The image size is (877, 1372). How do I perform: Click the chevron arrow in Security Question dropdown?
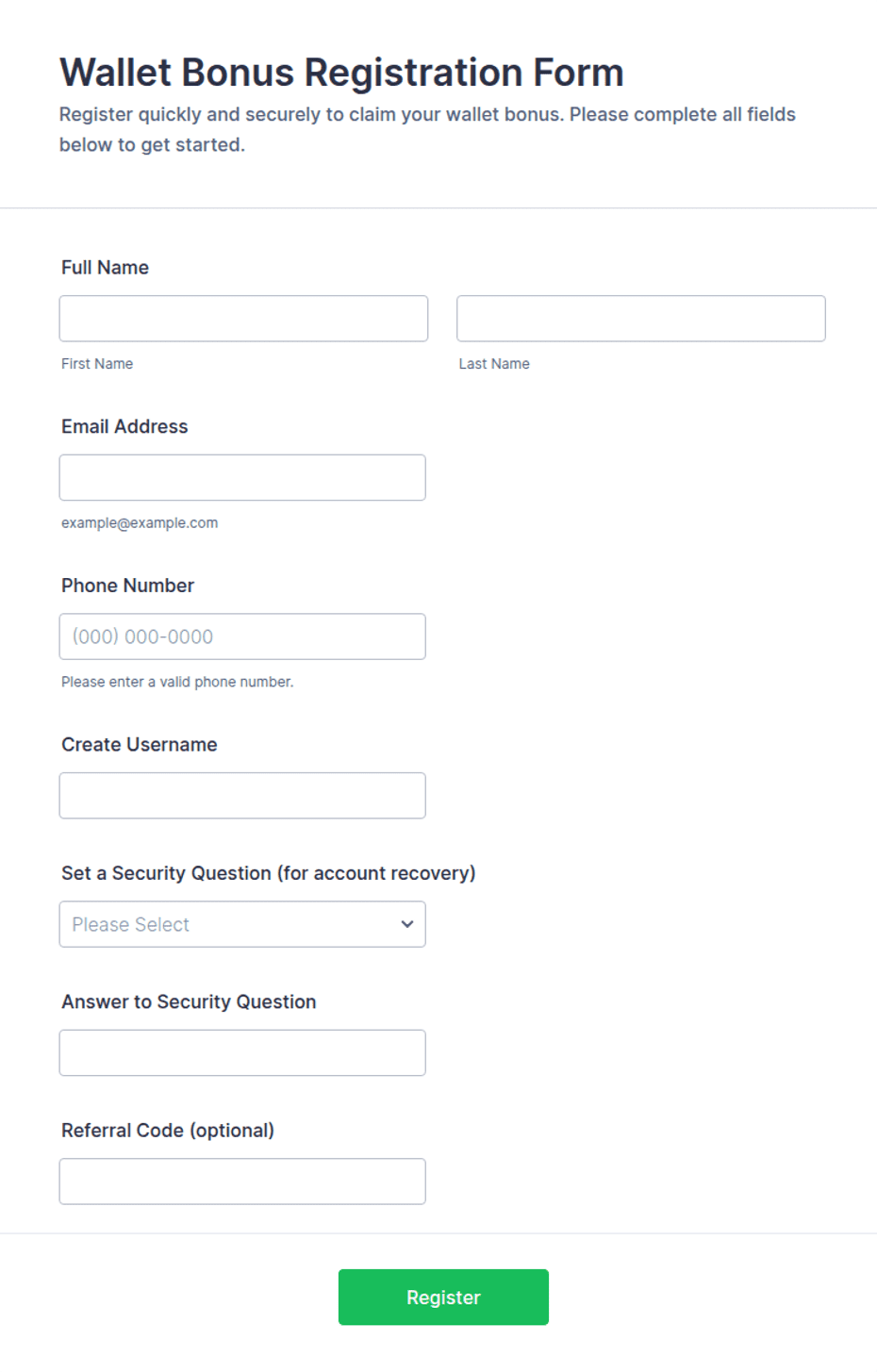pyautogui.click(x=407, y=924)
